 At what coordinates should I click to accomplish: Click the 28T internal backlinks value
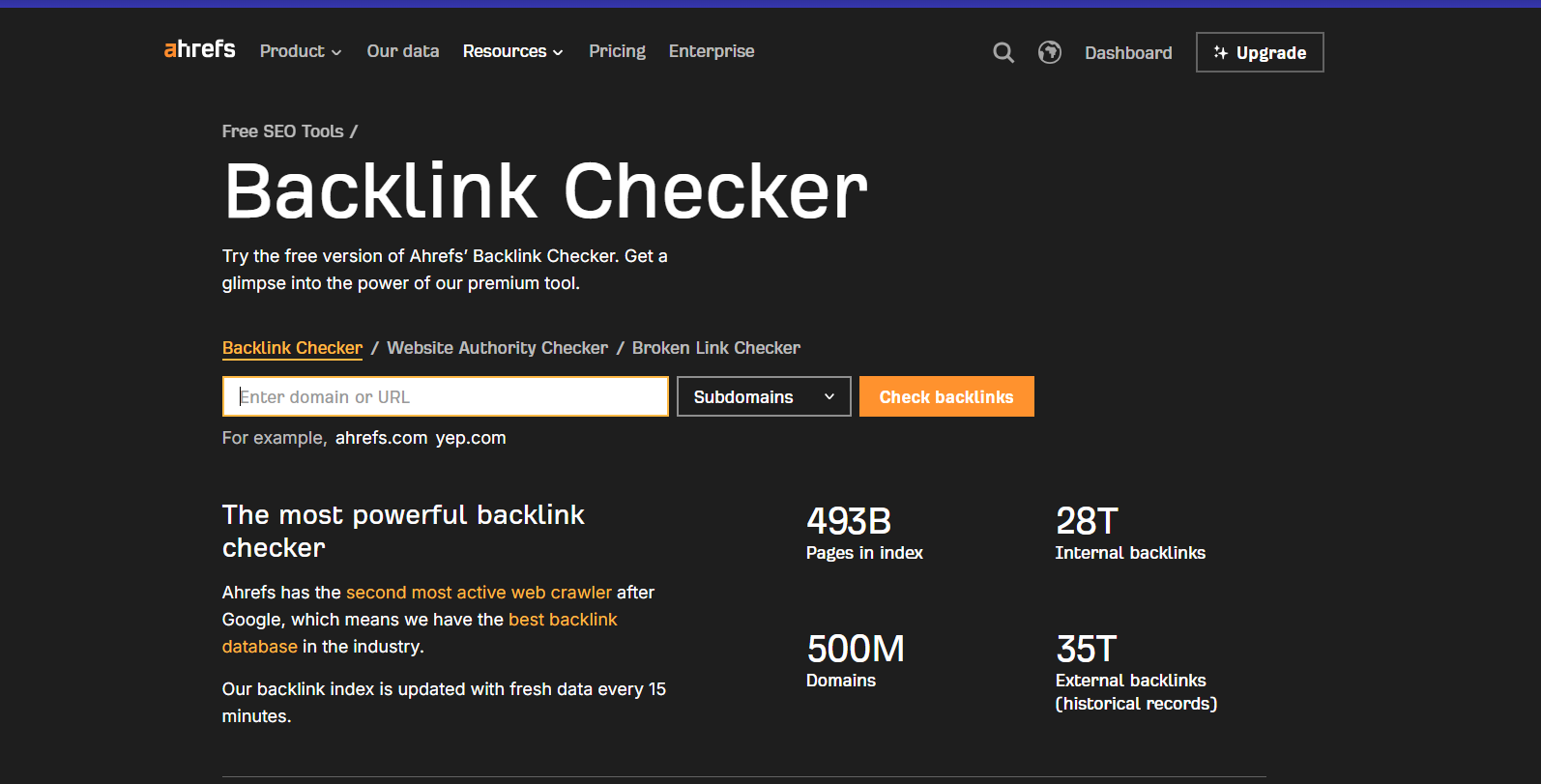1087,521
